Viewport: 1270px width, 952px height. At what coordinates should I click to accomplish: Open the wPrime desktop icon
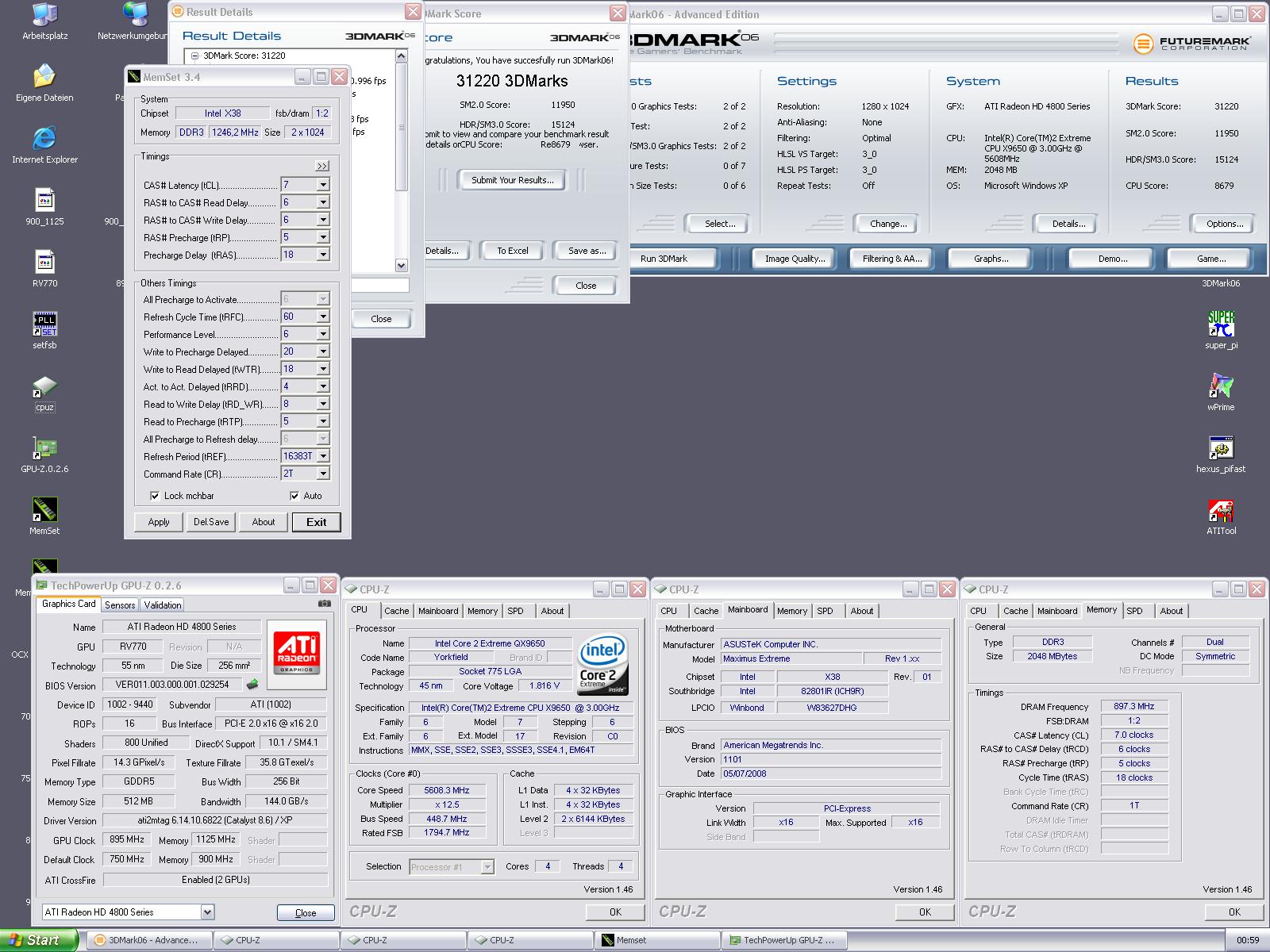coord(1221,386)
